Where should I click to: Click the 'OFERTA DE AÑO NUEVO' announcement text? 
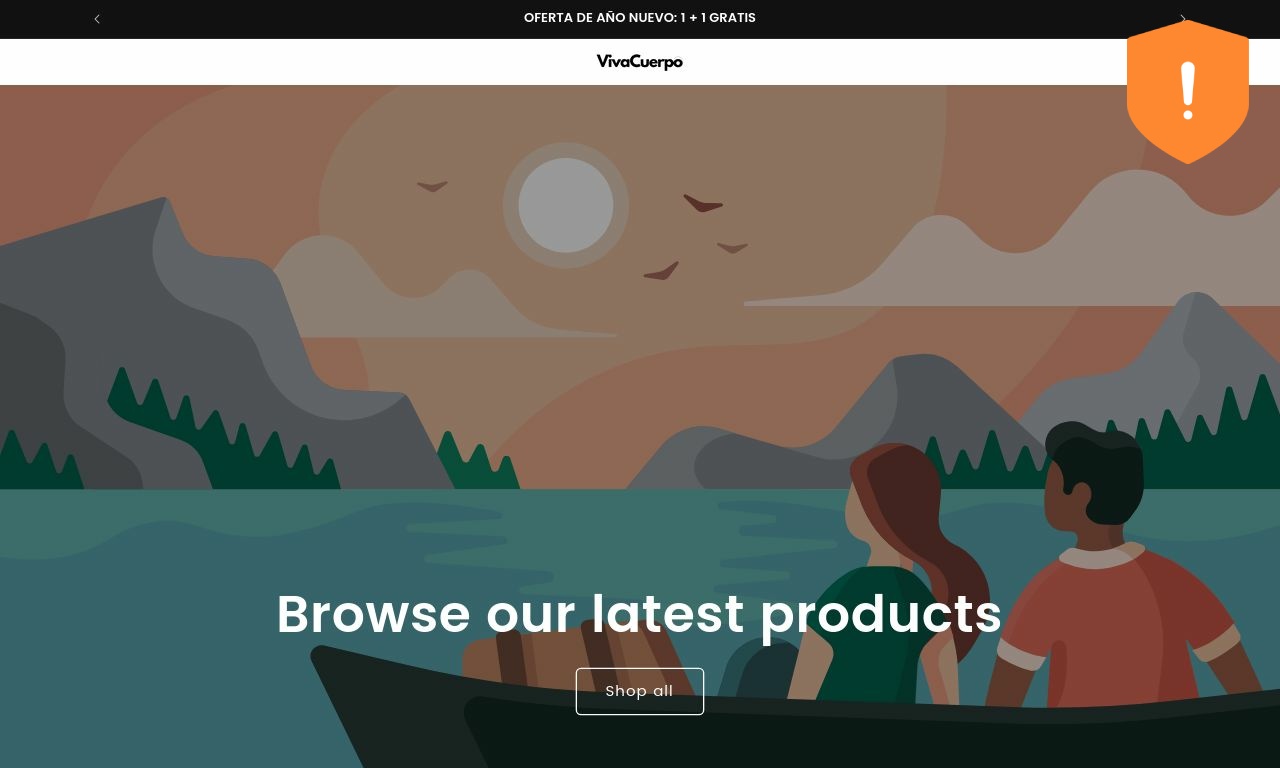pos(640,18)
